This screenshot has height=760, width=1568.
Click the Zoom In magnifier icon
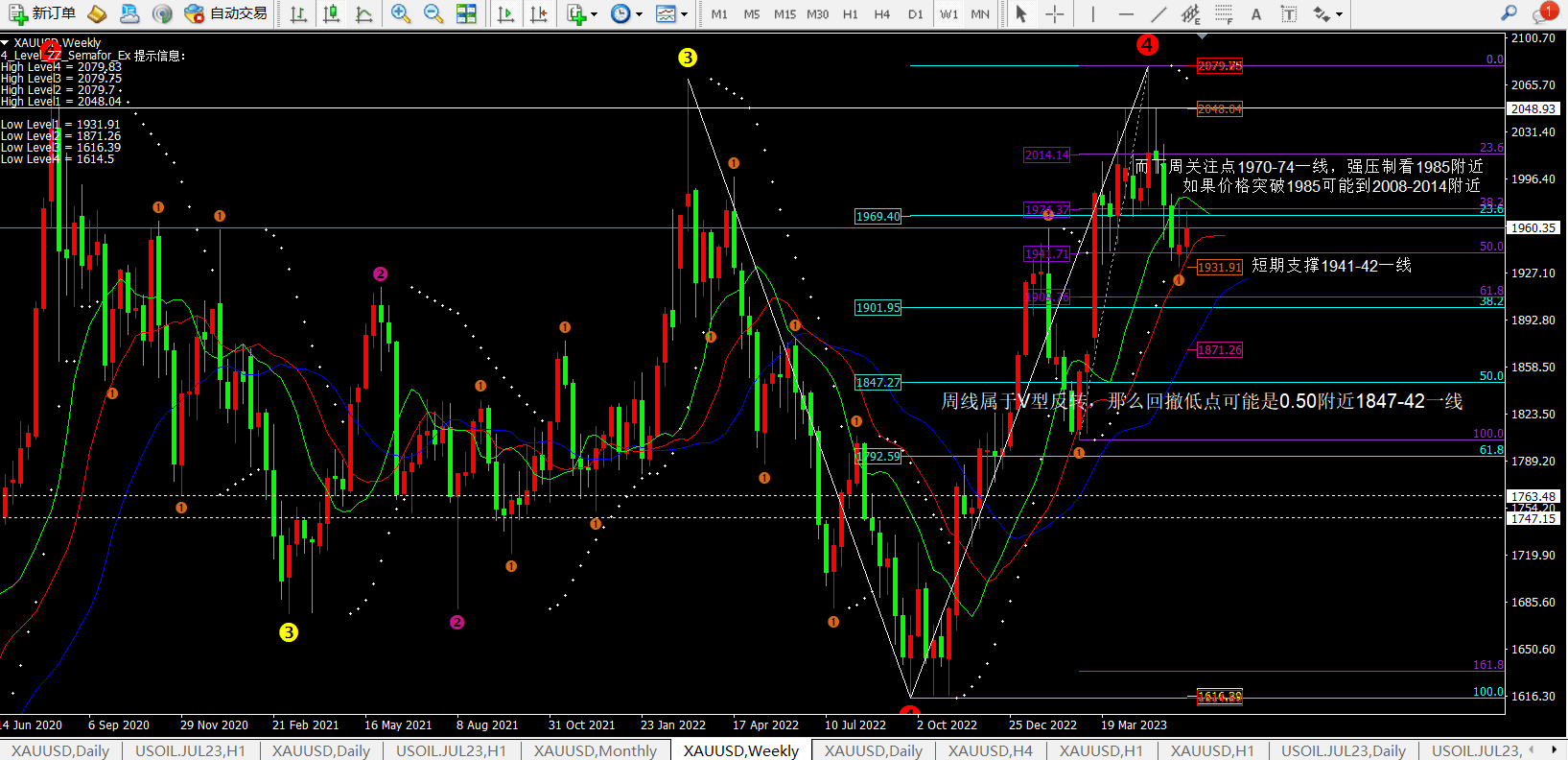(401, 13)
